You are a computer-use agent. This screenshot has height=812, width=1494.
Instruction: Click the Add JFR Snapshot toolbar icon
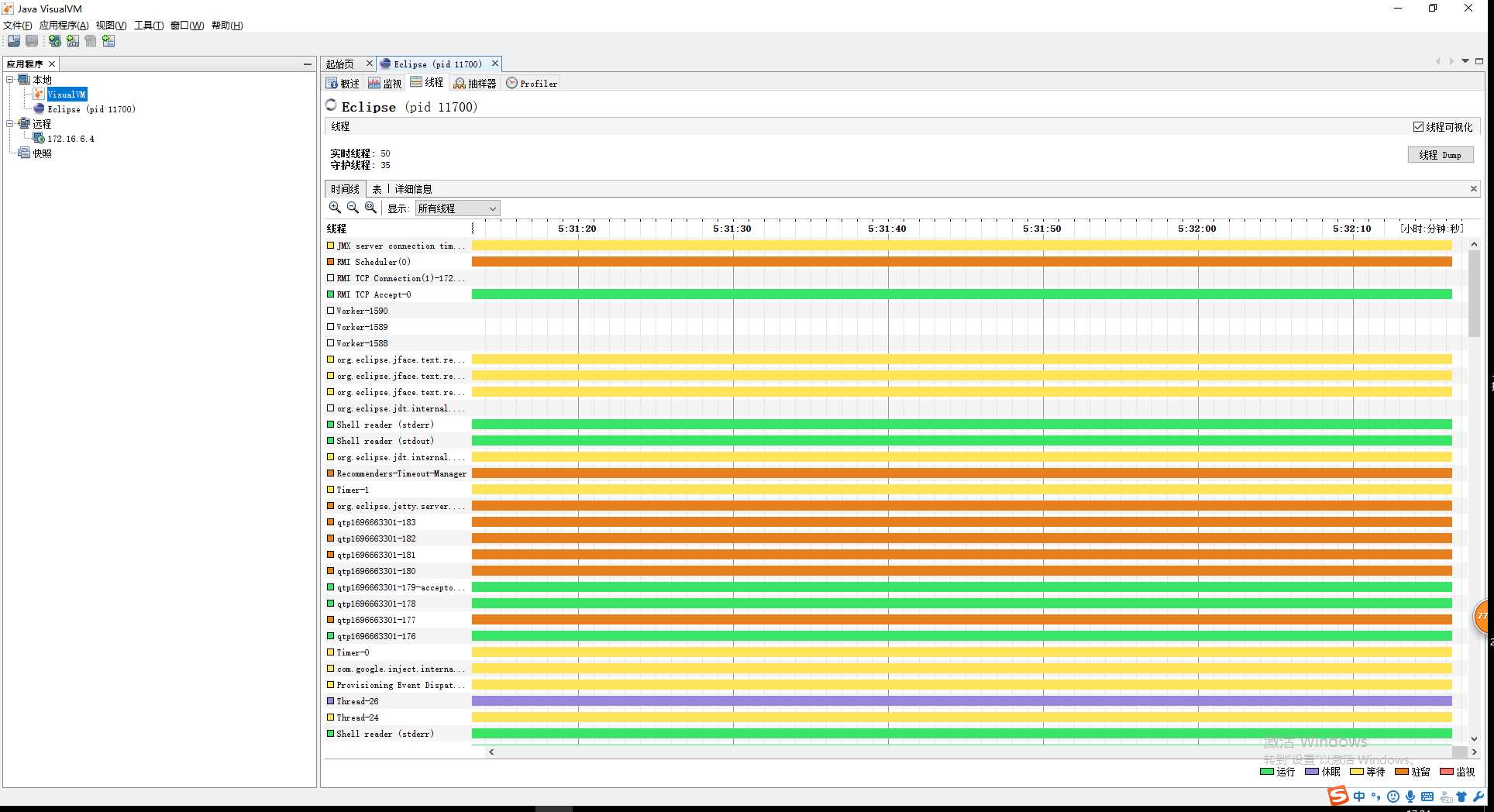click(108, 41)
